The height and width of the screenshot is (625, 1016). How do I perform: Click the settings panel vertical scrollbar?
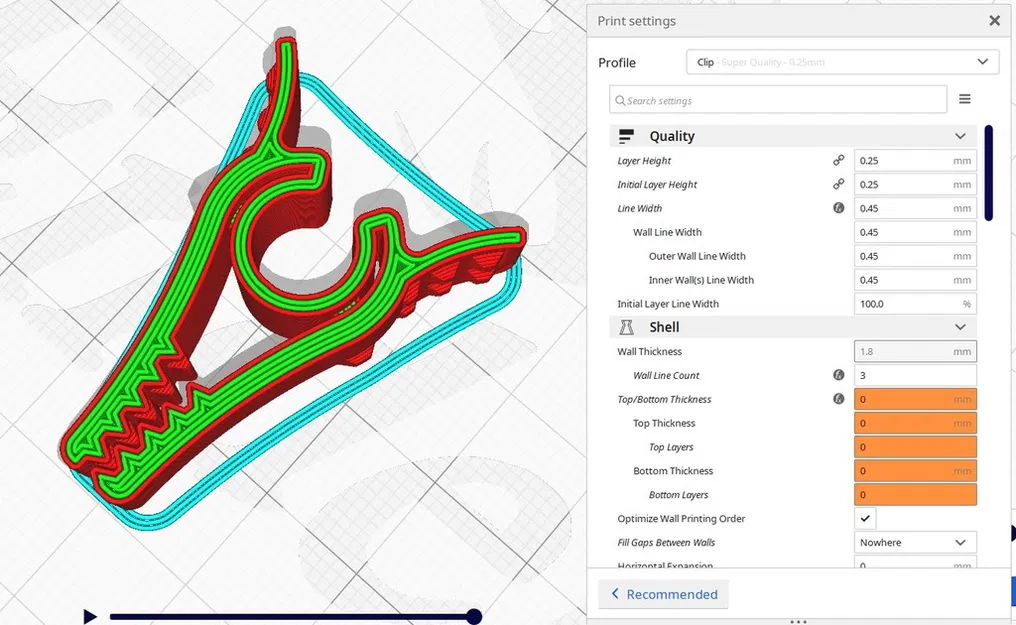[x=988, y=173]
